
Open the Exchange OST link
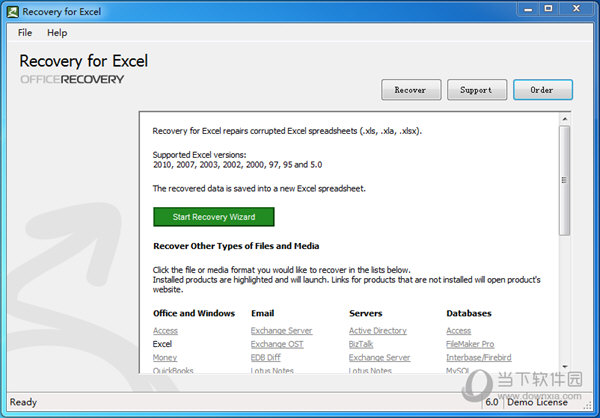[277, 344]
